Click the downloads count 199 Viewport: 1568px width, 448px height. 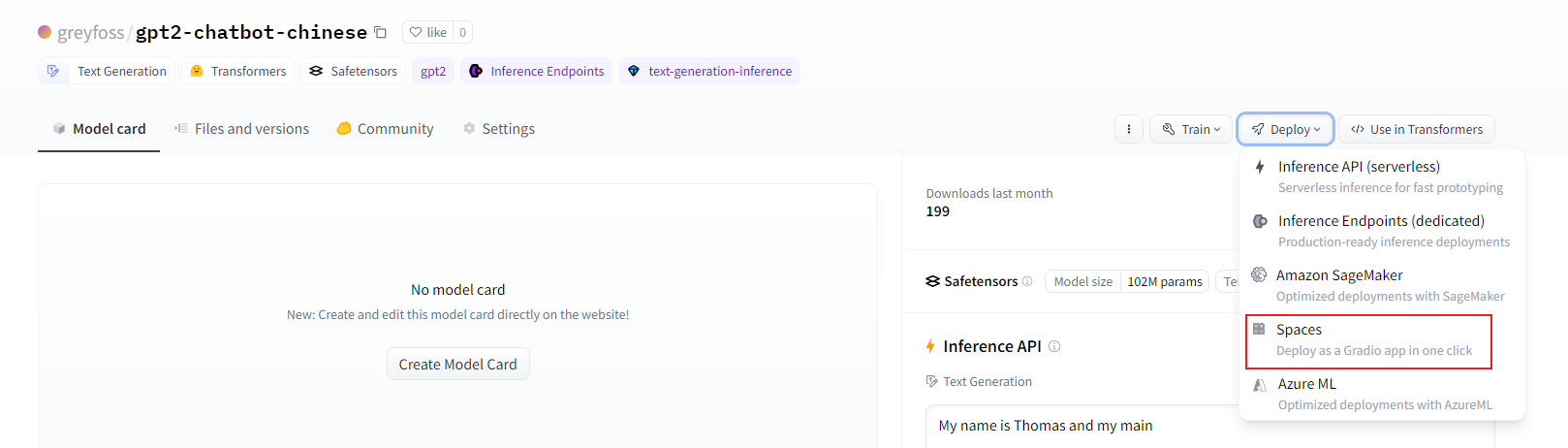pyautogui.click(x=938, y=211)
